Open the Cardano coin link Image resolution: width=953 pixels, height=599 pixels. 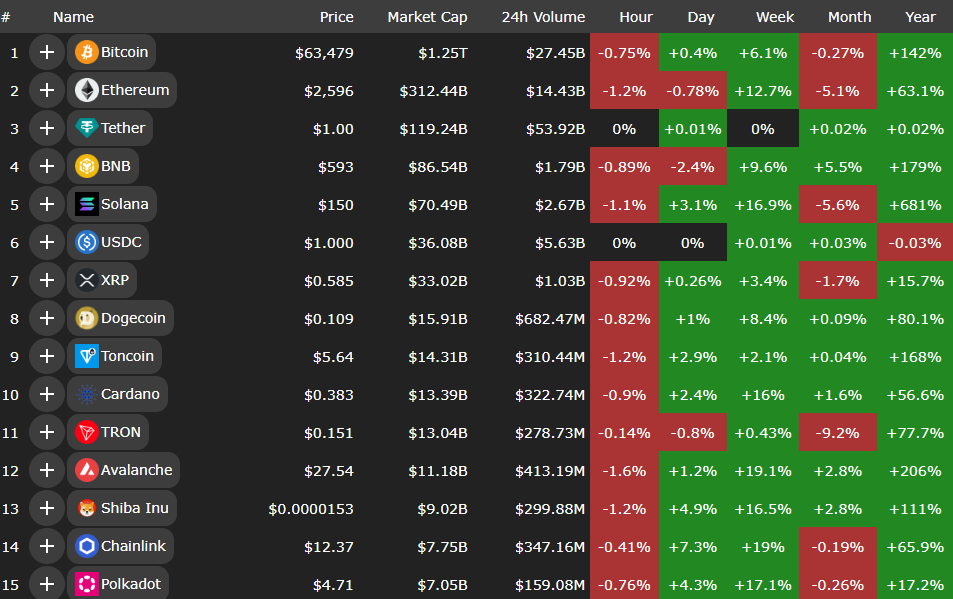129,394
